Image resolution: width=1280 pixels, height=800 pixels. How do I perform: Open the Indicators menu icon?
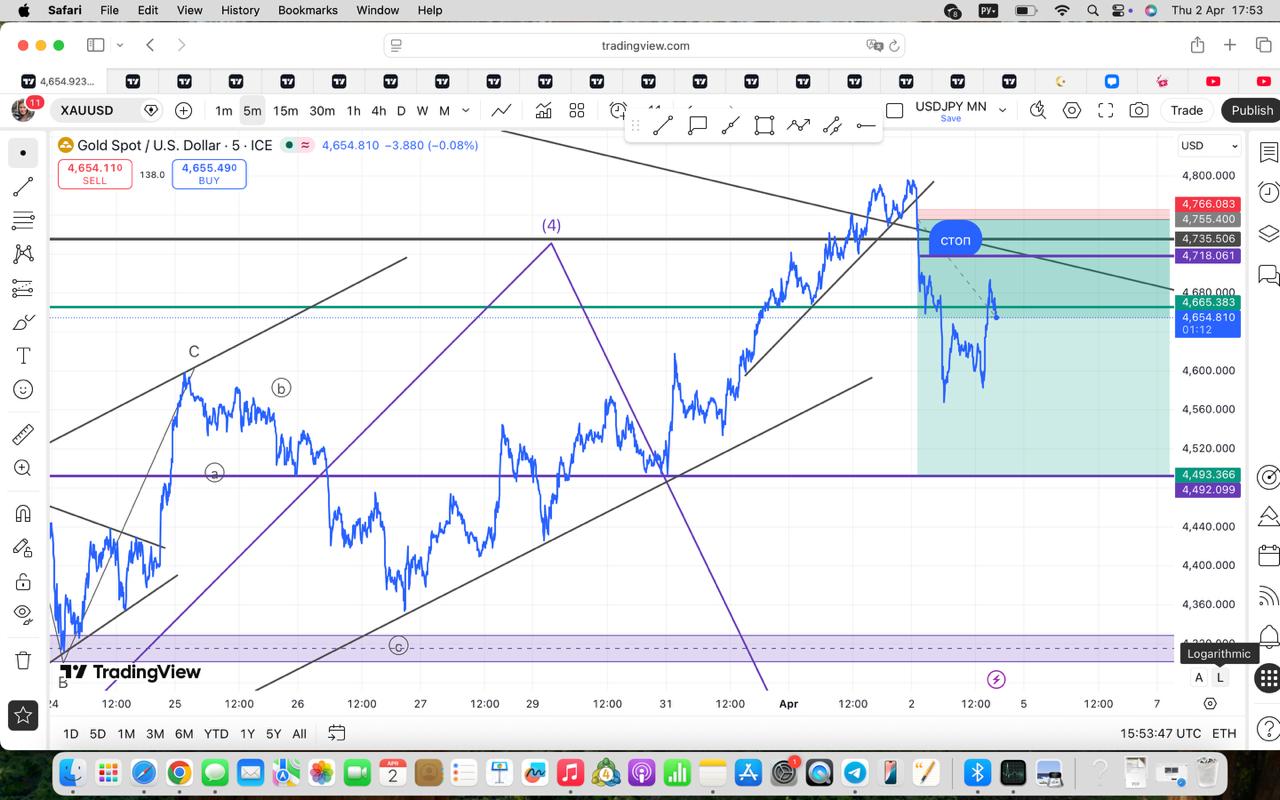pos(543,110)
